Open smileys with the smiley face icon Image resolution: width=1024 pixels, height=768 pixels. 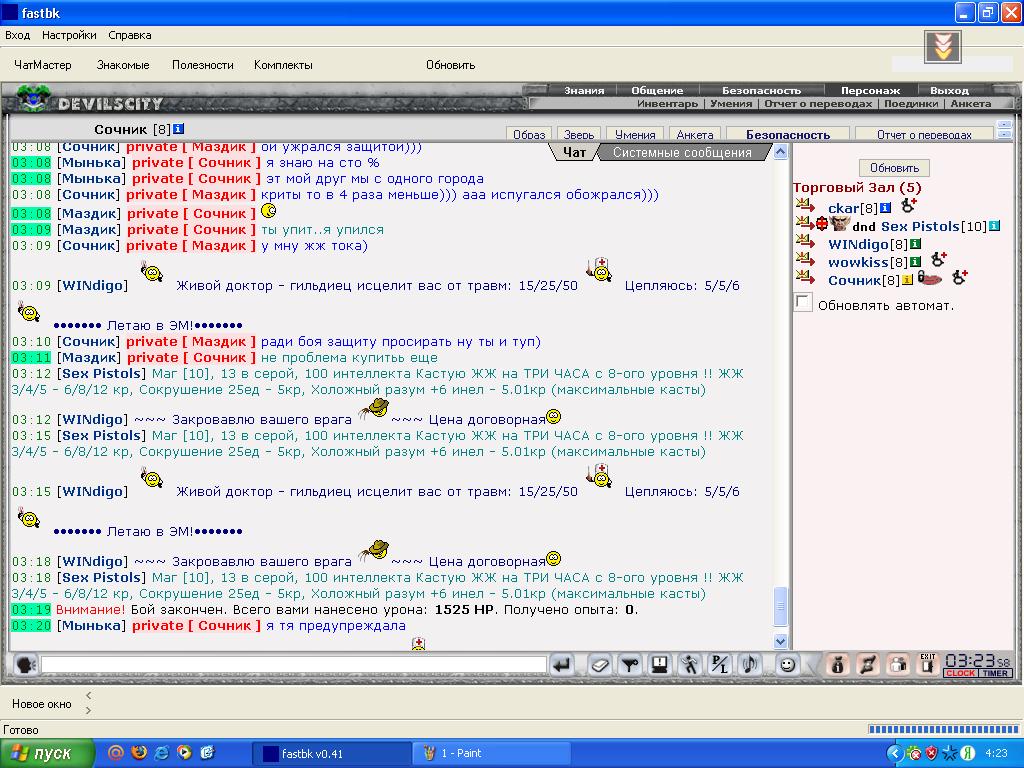tap(788, 665)
